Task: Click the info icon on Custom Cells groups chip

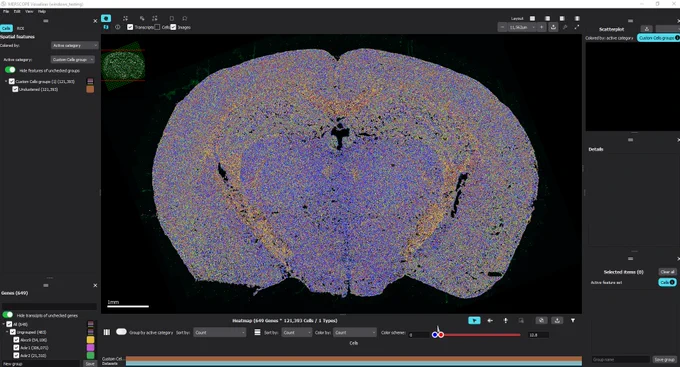Action: tap(677, 38)
